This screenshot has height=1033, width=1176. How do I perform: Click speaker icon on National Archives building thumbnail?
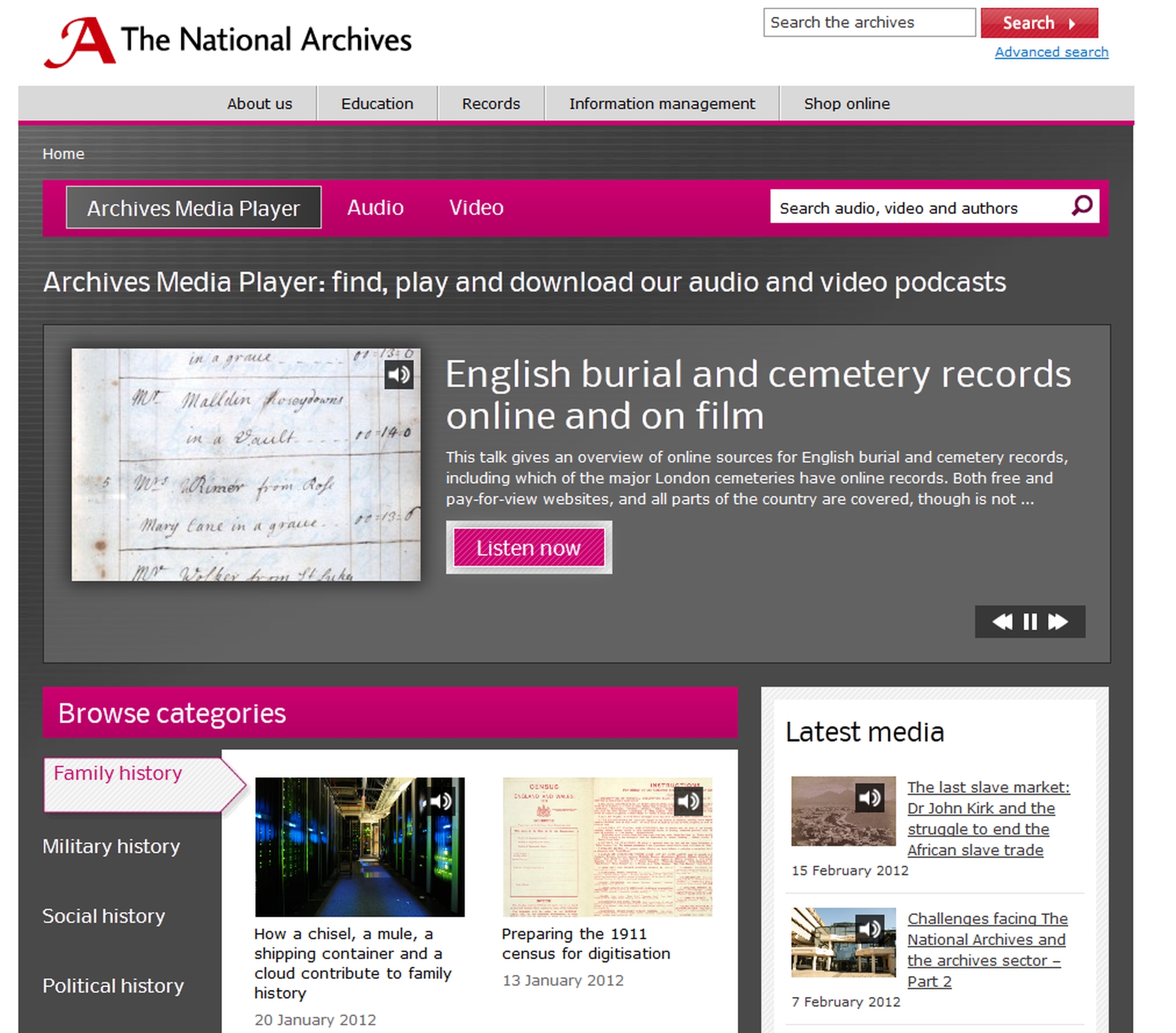point(870,929)
